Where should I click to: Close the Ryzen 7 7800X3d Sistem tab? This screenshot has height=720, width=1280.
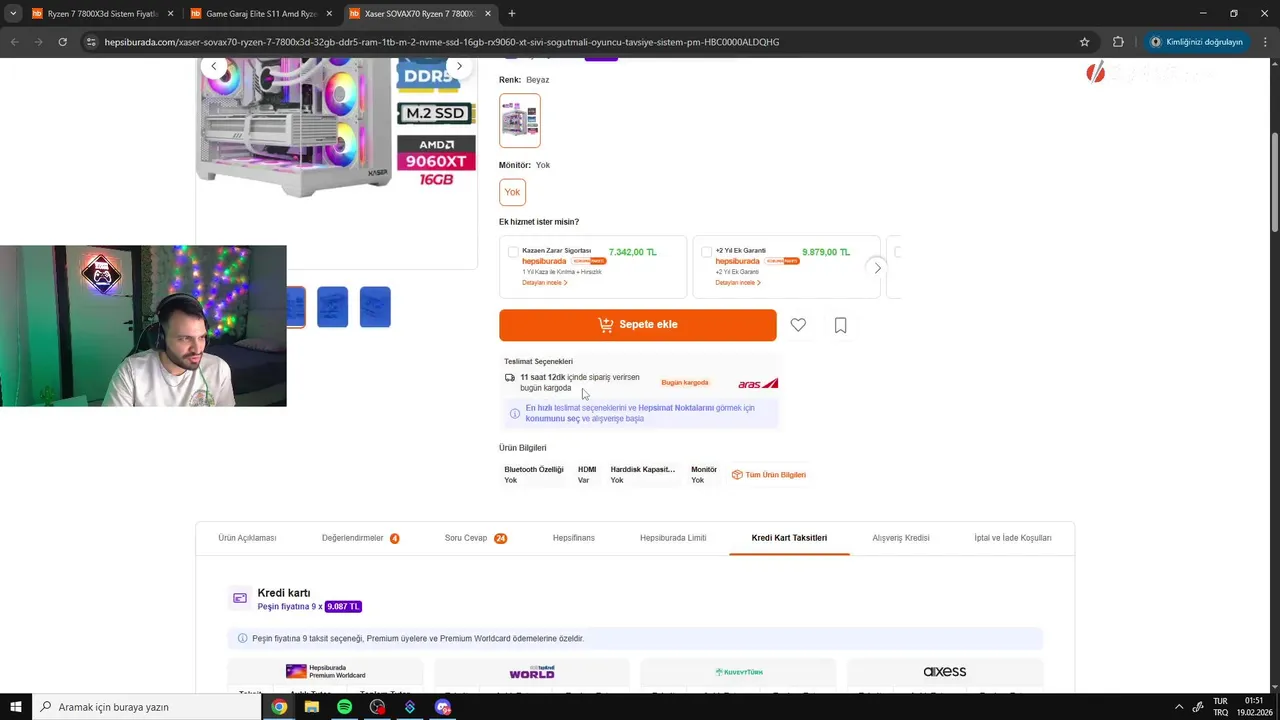coord(170,14)
